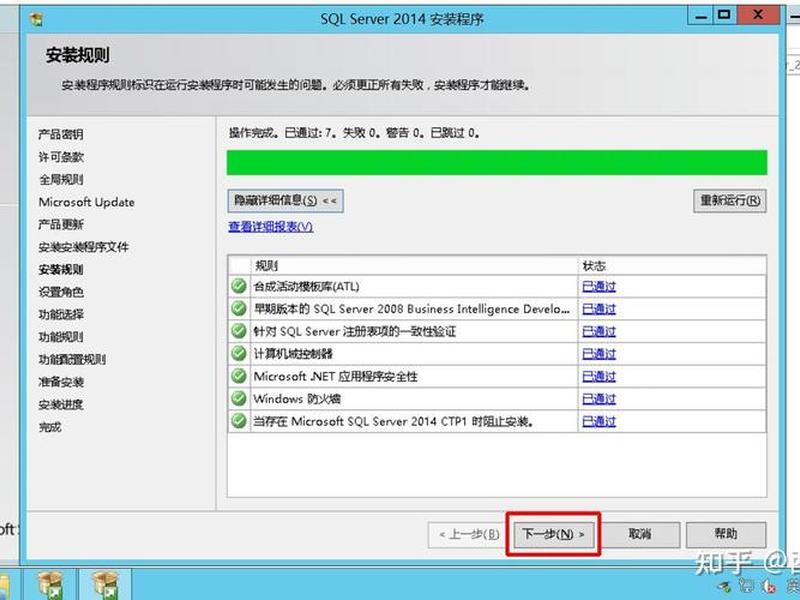
Task: Click the check icon for 针对 SQL Server 注册表项的一致性验证
Action: point(239,331)
